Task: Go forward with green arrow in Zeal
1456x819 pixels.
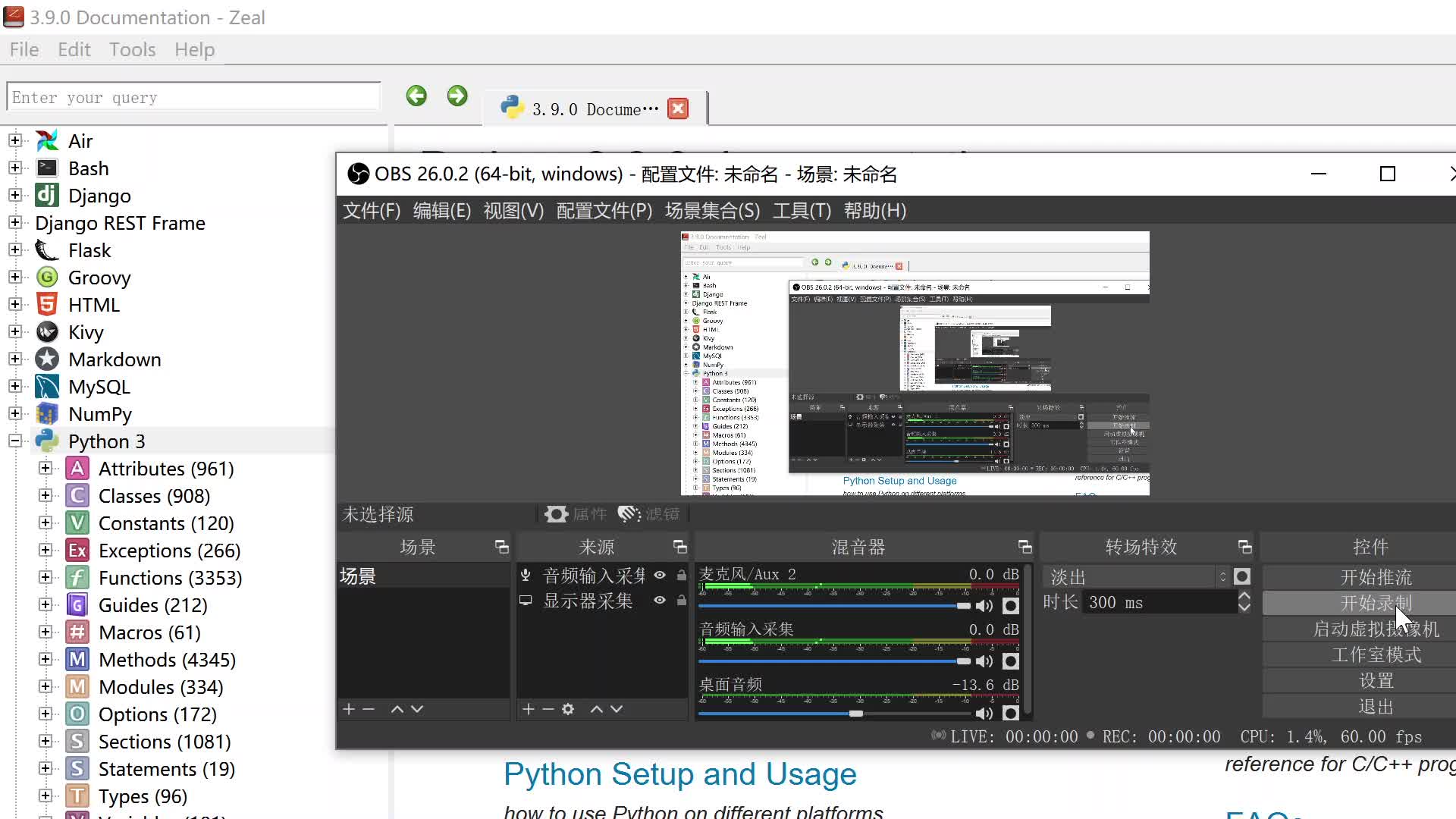Action: pos(457,96)
